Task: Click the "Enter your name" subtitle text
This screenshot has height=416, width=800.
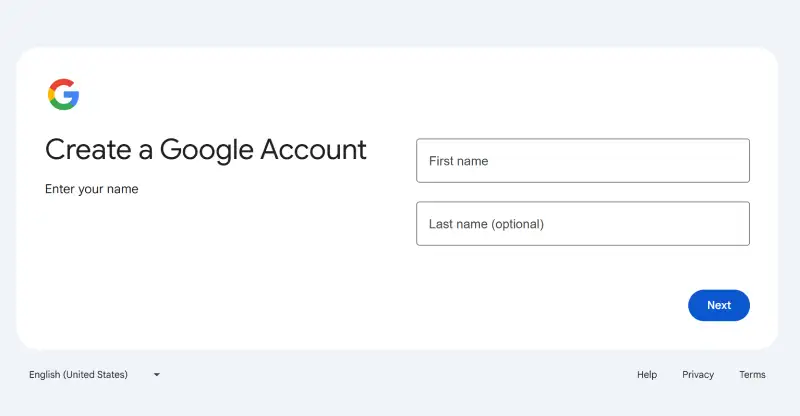Action: pyautogui.click(x=92, y=189)
